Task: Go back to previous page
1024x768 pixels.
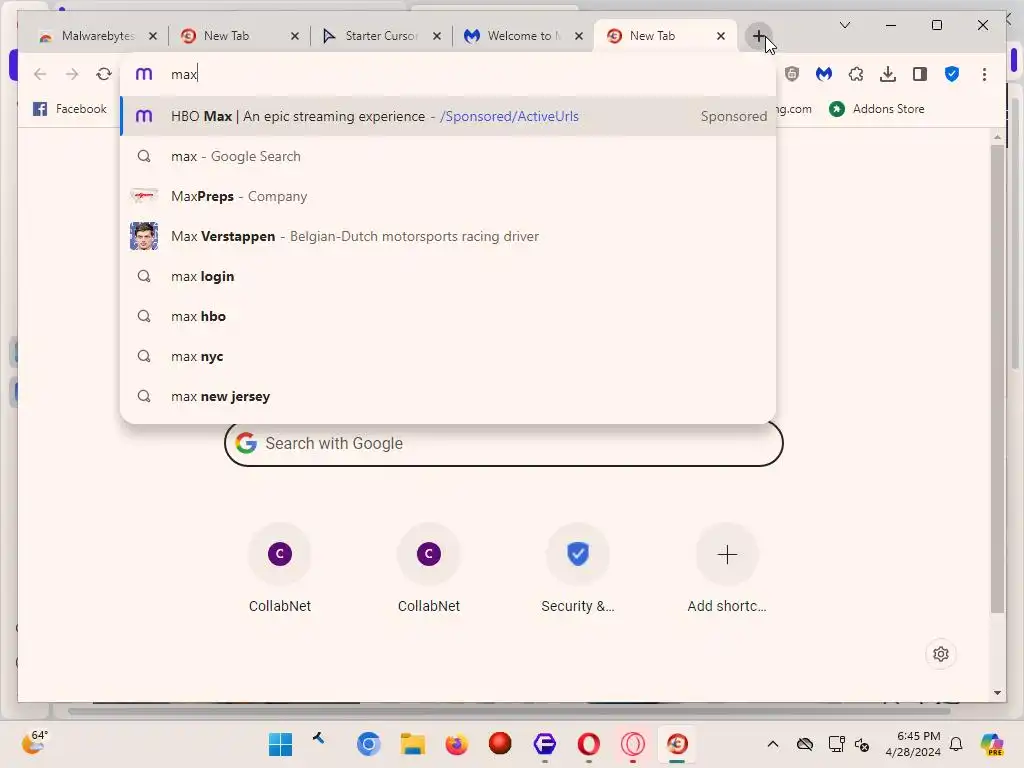Action: coord(40,74)
